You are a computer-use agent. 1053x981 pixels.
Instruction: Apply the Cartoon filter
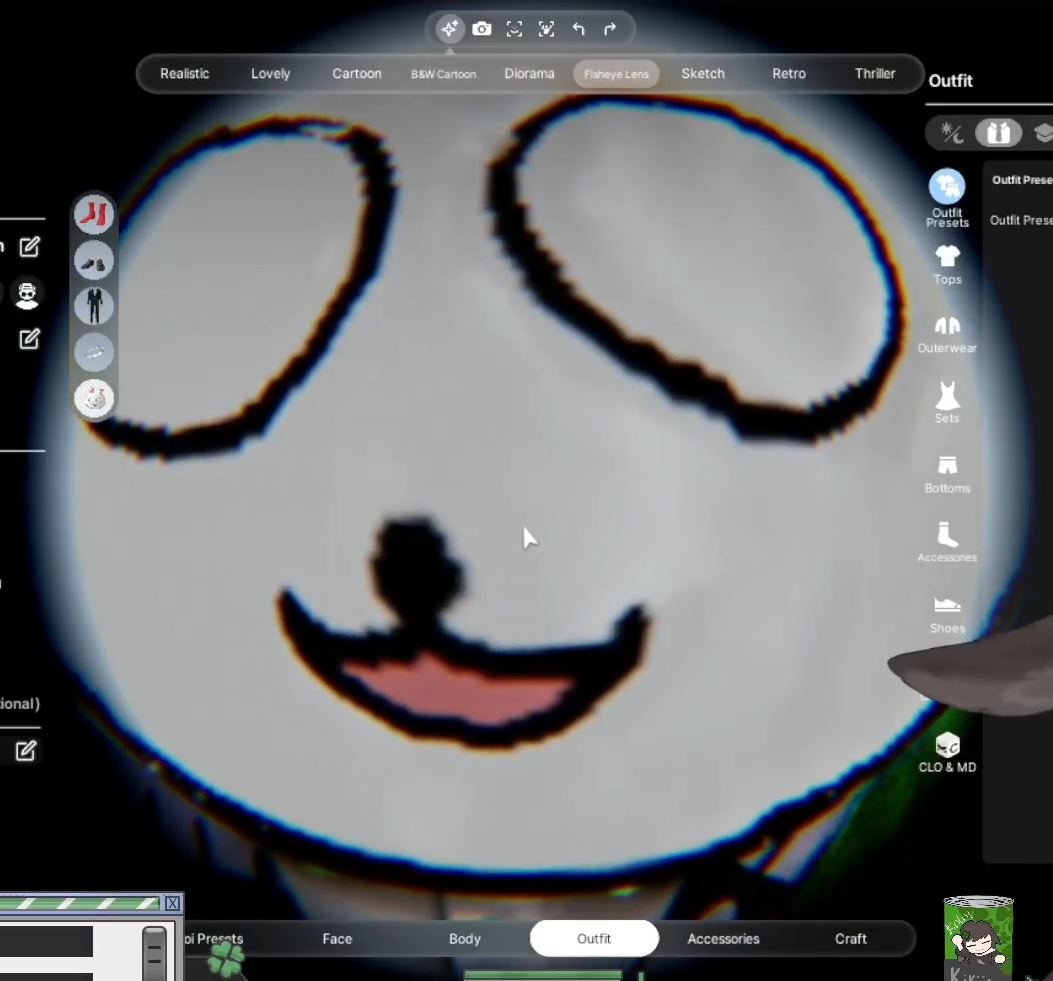(357, 74)
